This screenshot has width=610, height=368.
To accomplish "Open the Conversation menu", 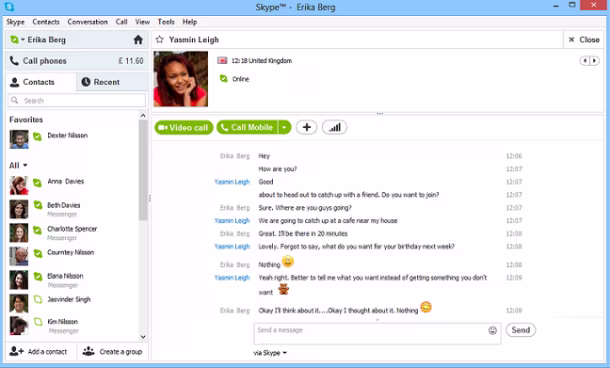I will coord(88,22).
